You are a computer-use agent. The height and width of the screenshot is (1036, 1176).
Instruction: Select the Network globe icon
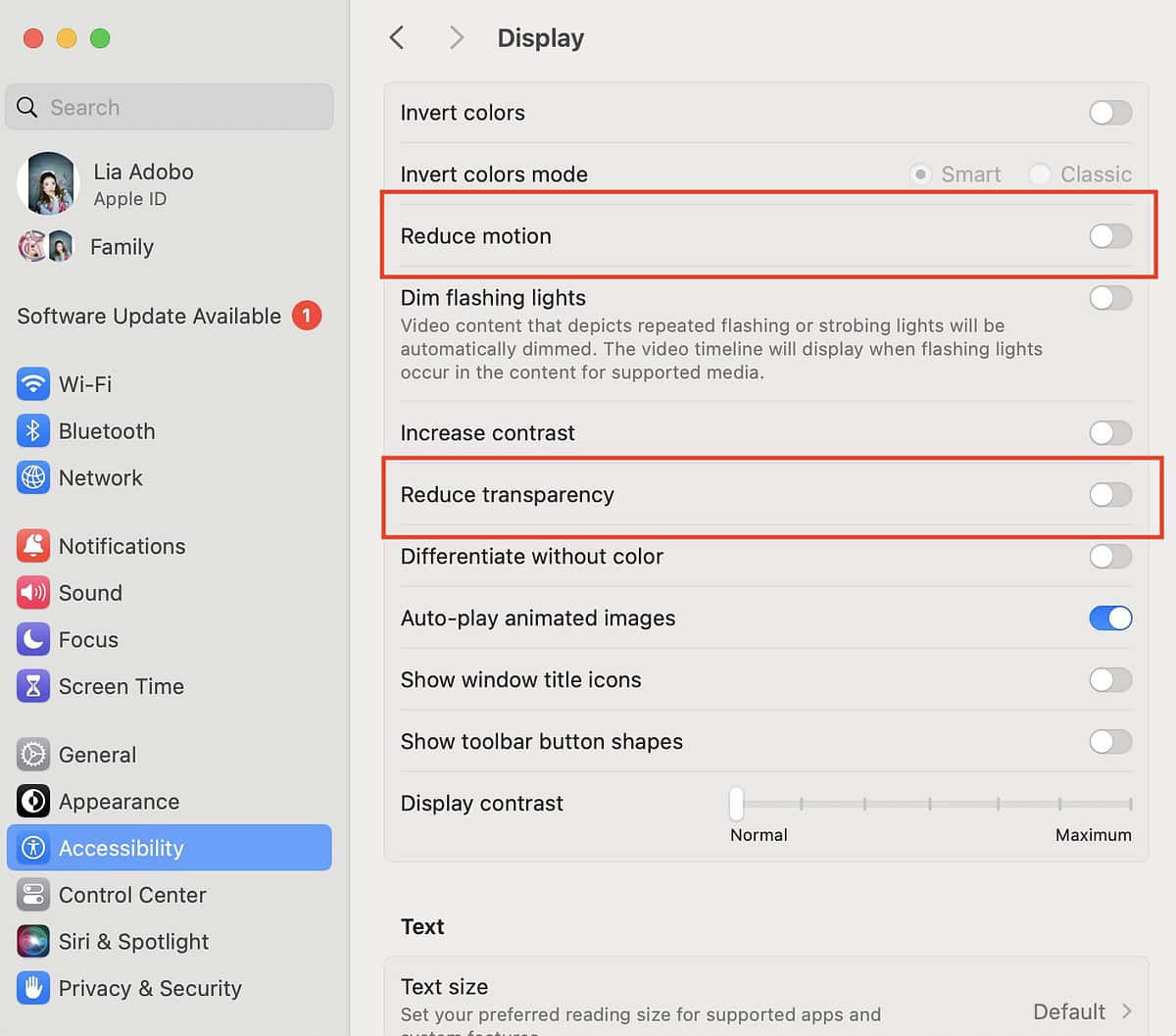[33, 478]
